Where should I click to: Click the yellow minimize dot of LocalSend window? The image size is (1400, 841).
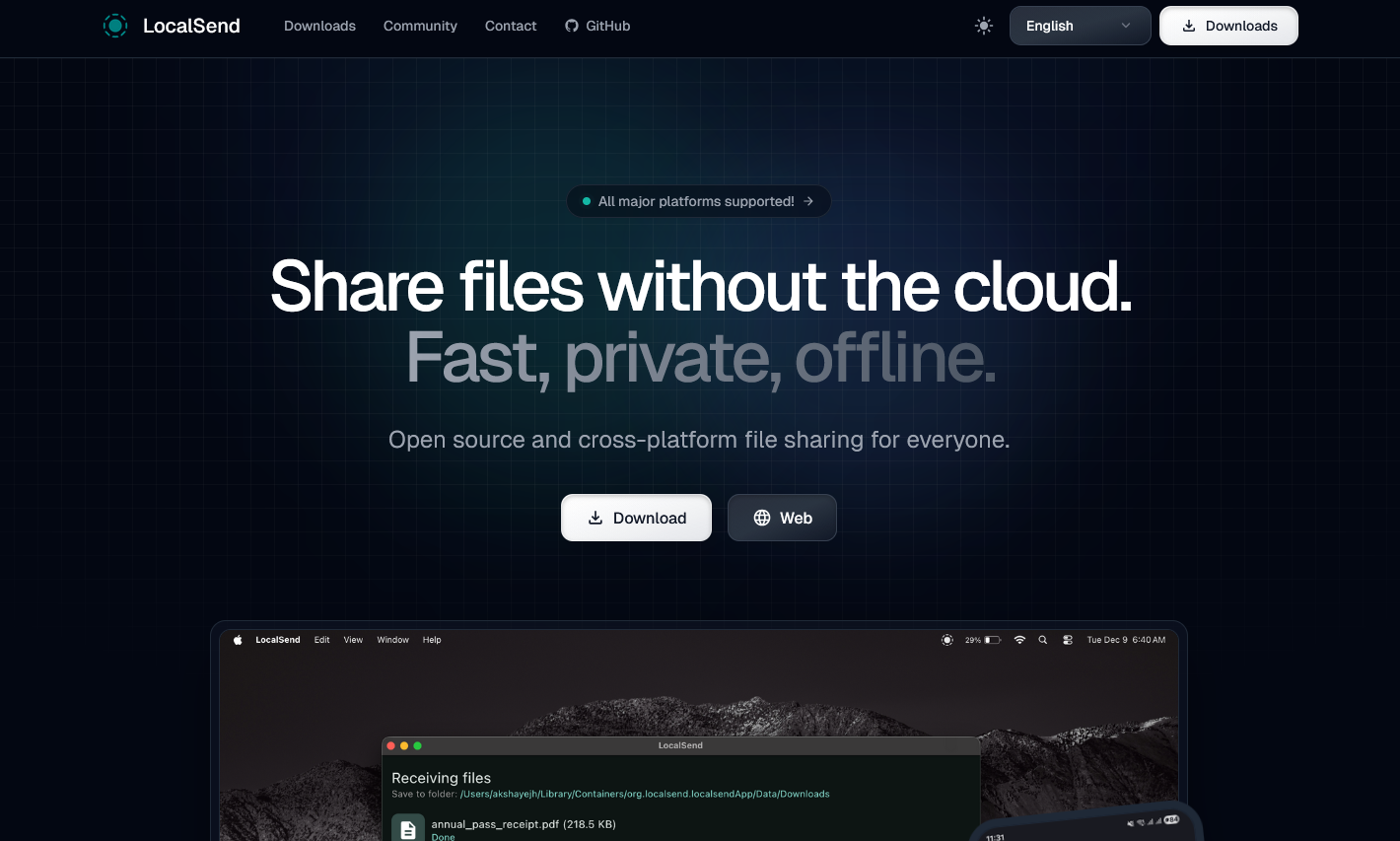pos(404,745)
